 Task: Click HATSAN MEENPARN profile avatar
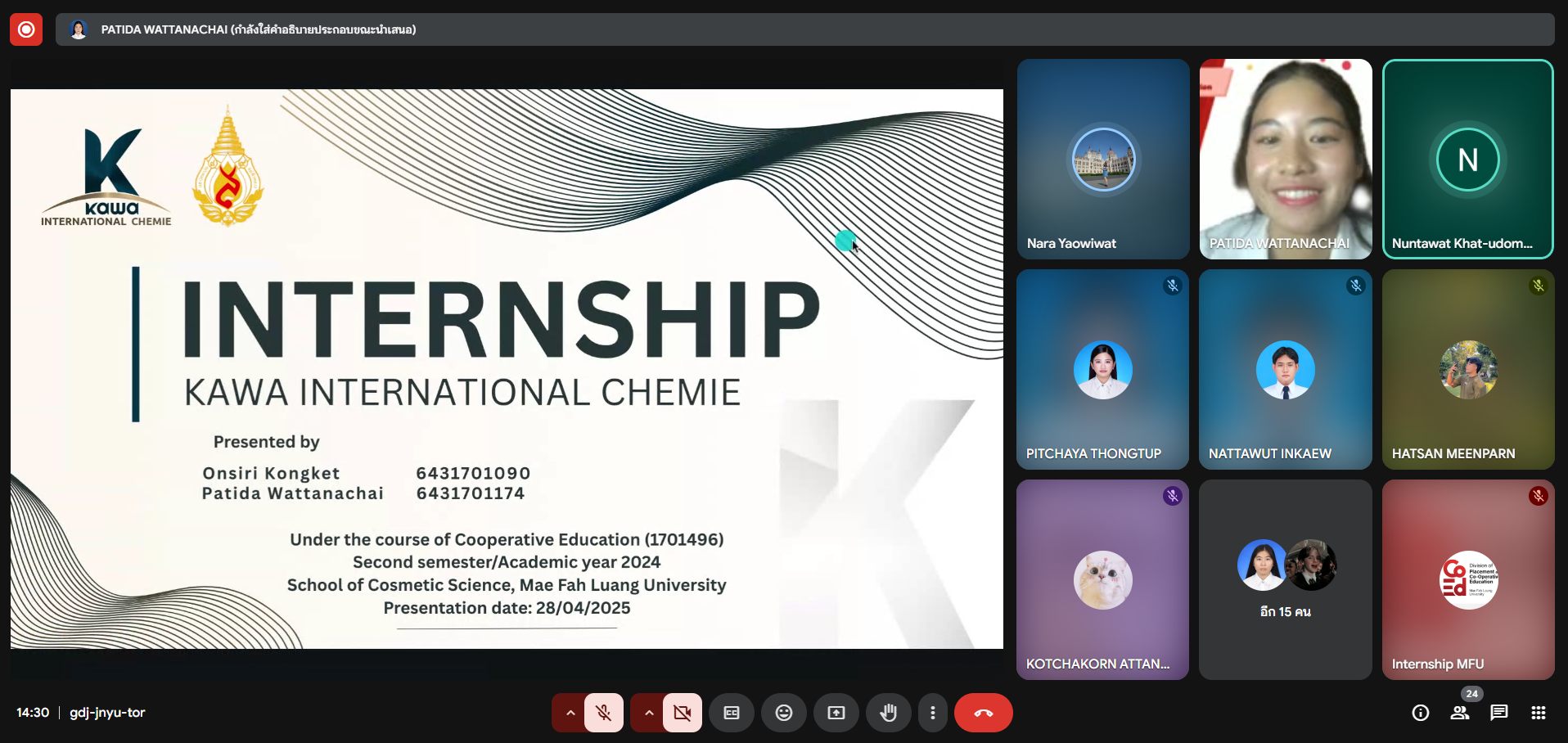pyautogui.click(x=1469, y=370)
